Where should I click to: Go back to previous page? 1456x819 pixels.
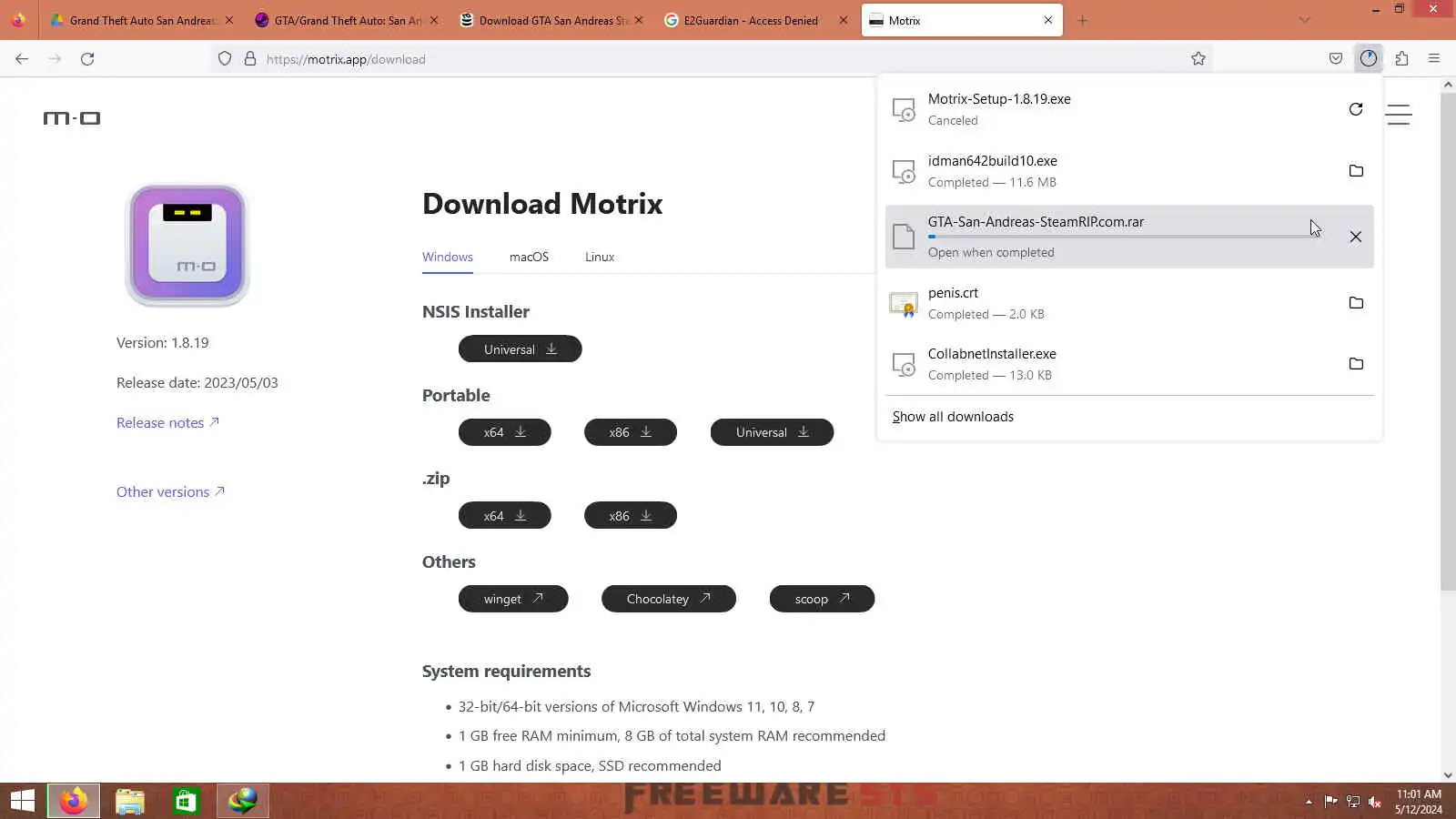click(x=22, y=59)
